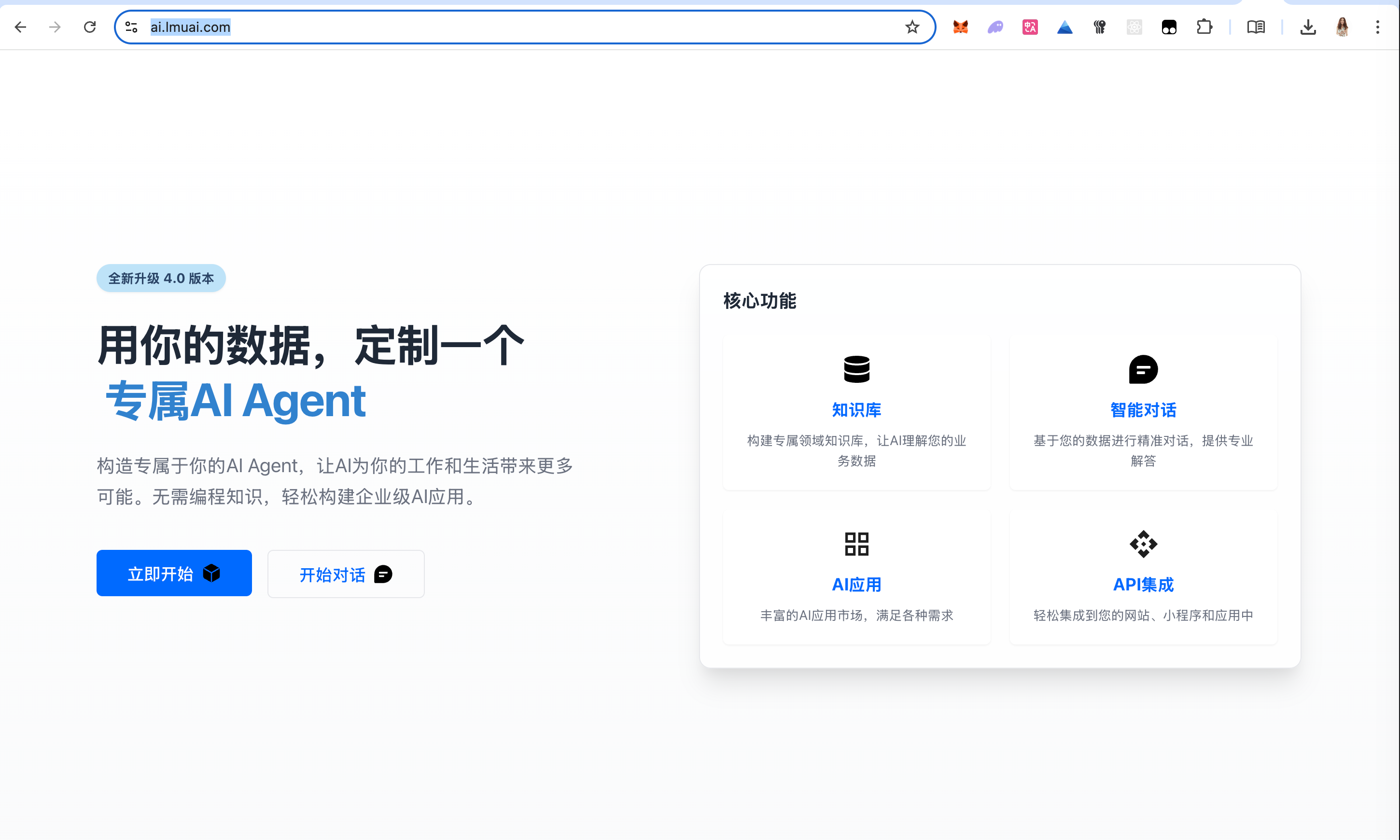Click the blue triangle extension icon
1400x840 pixels.
(x=1064, y=27)
